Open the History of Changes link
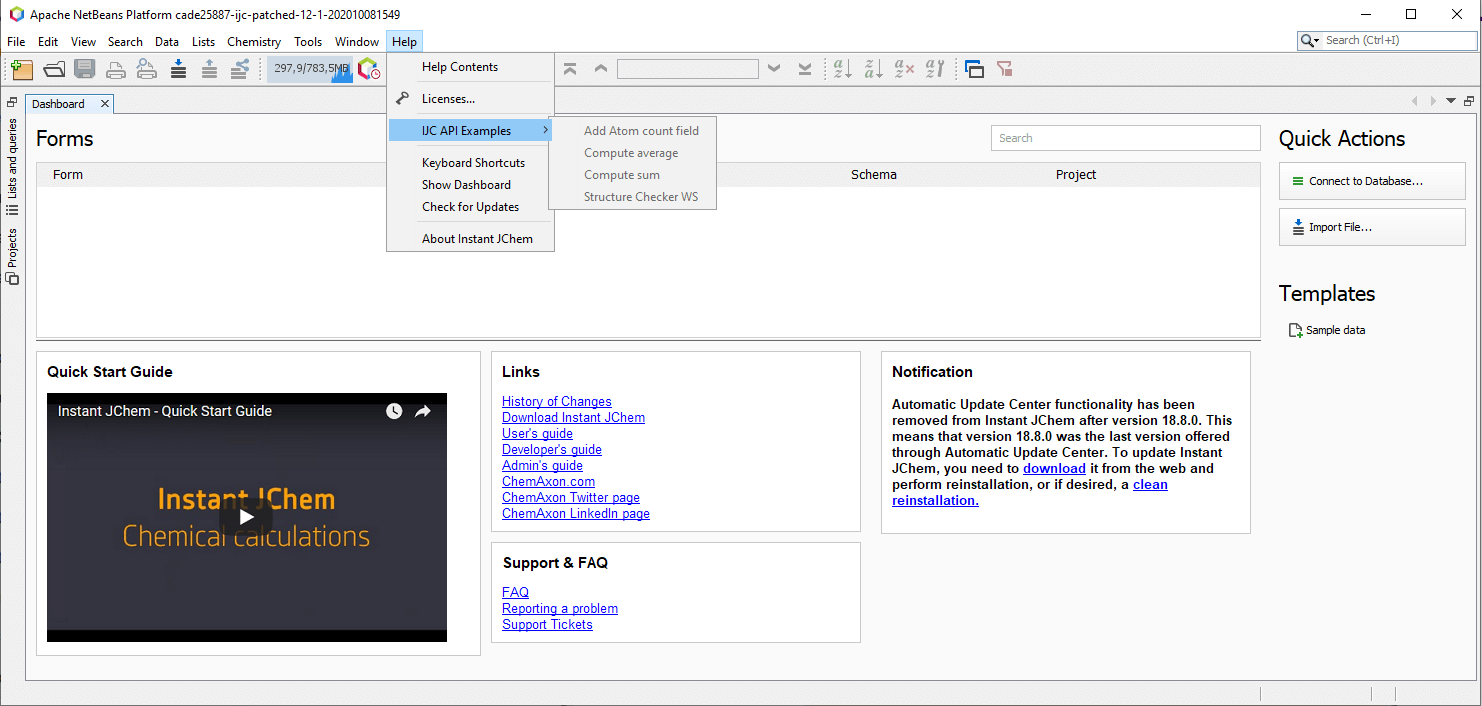Image resolution: width=1482 pixels, height=706 pixels. point(556,401)
